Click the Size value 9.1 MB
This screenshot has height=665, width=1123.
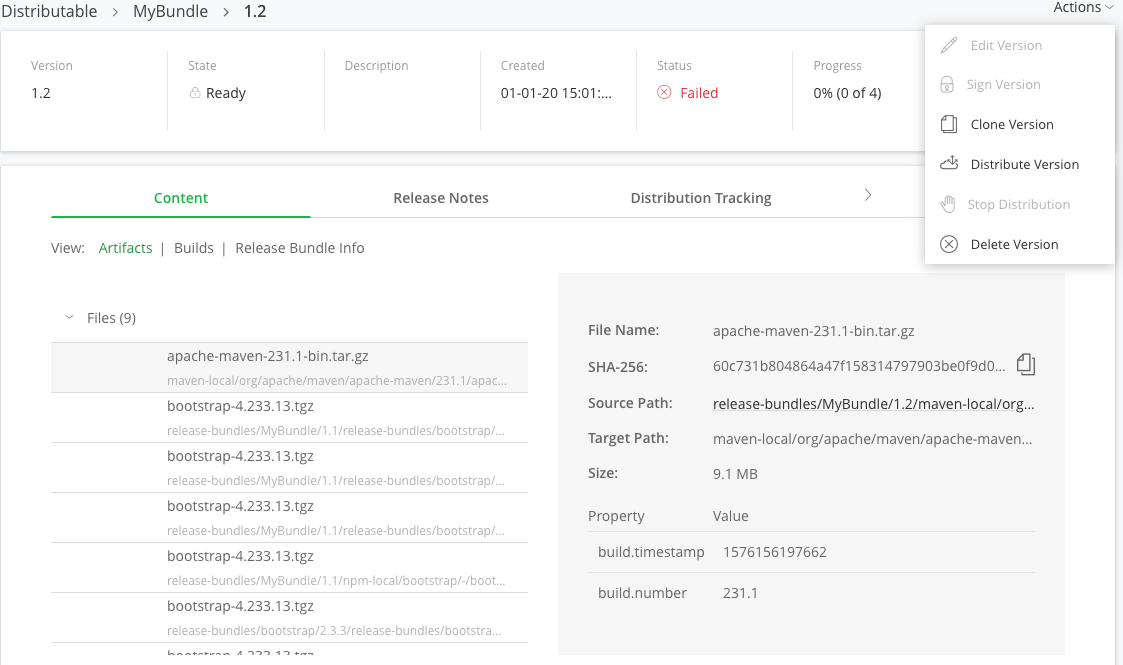pos(735,474)
